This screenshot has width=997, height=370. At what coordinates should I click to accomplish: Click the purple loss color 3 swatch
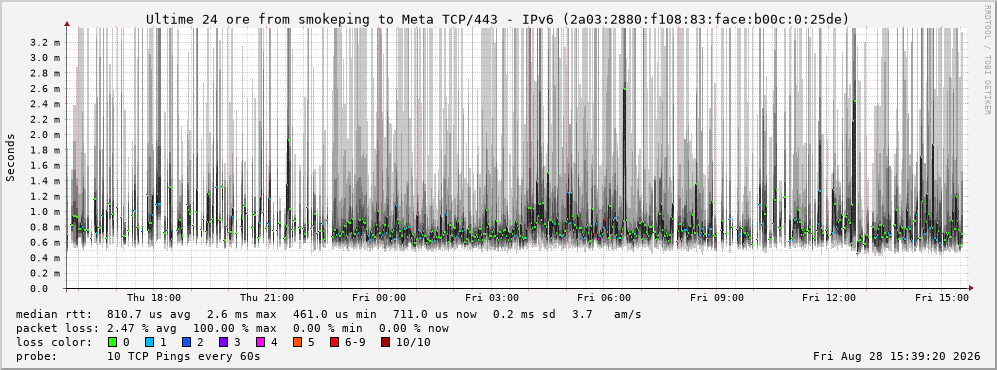point(223,343)
